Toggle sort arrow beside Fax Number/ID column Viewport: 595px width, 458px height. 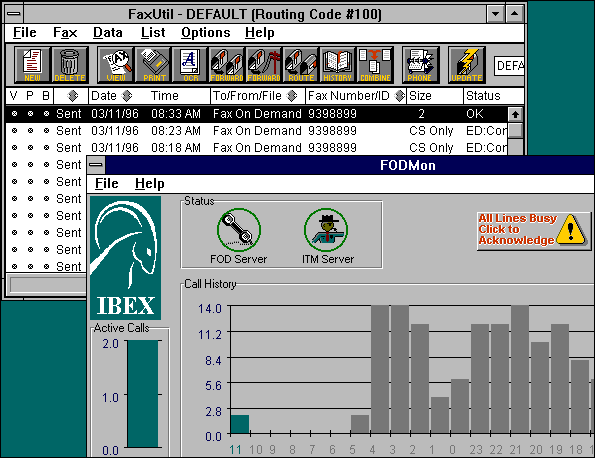(x=400, y=96)
